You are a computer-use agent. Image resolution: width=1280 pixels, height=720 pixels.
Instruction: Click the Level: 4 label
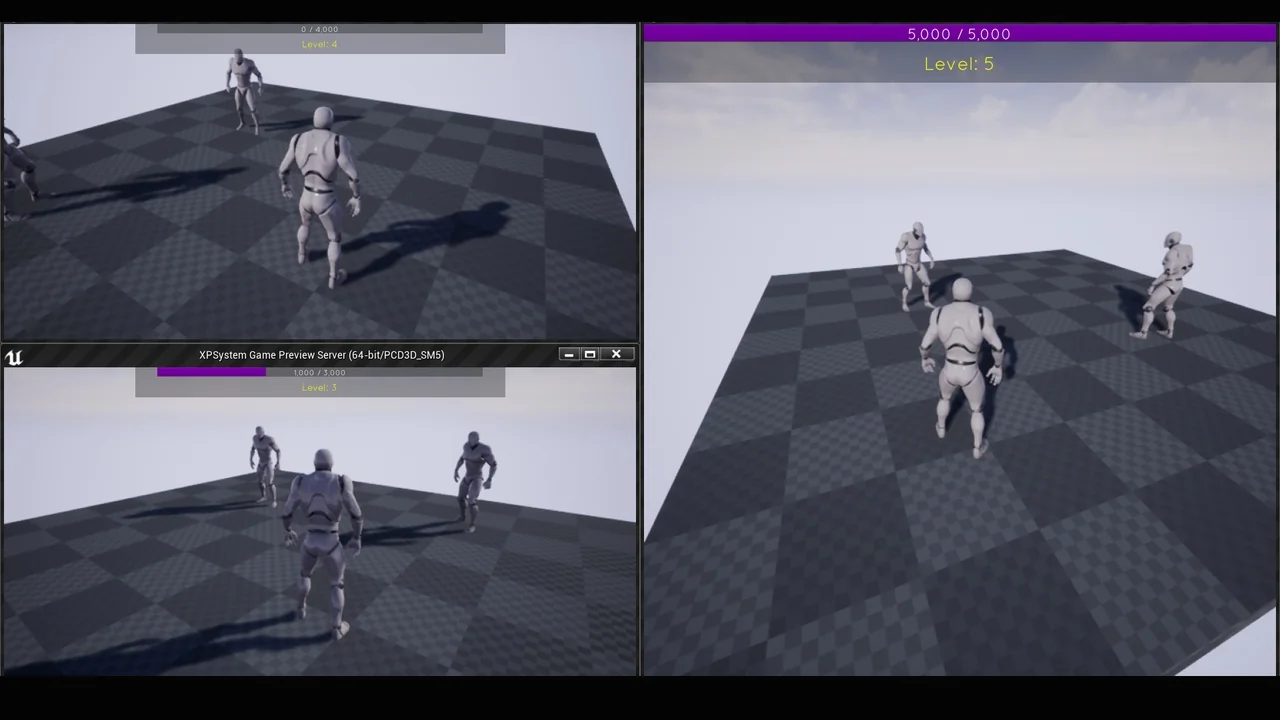click(319, 45)
